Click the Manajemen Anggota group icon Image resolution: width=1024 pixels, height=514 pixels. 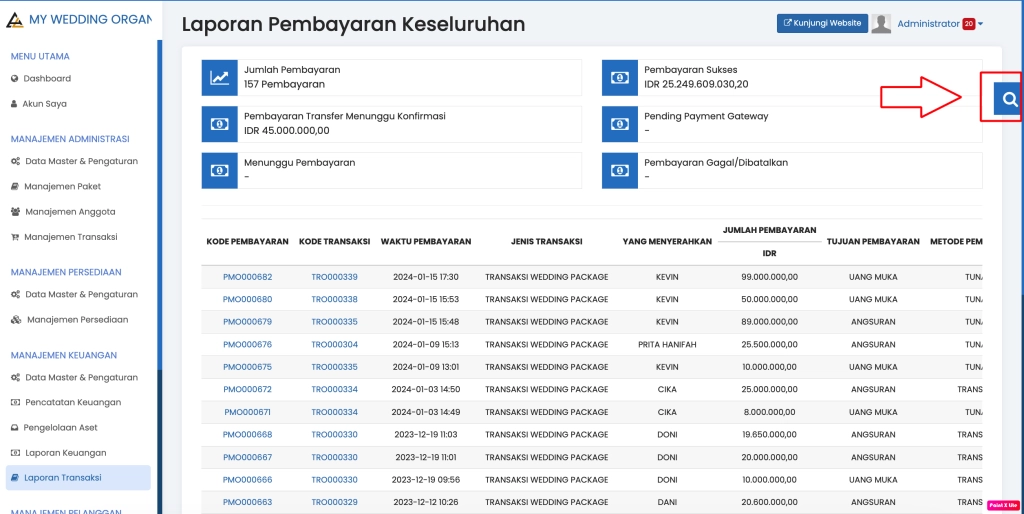click(16, 212)
